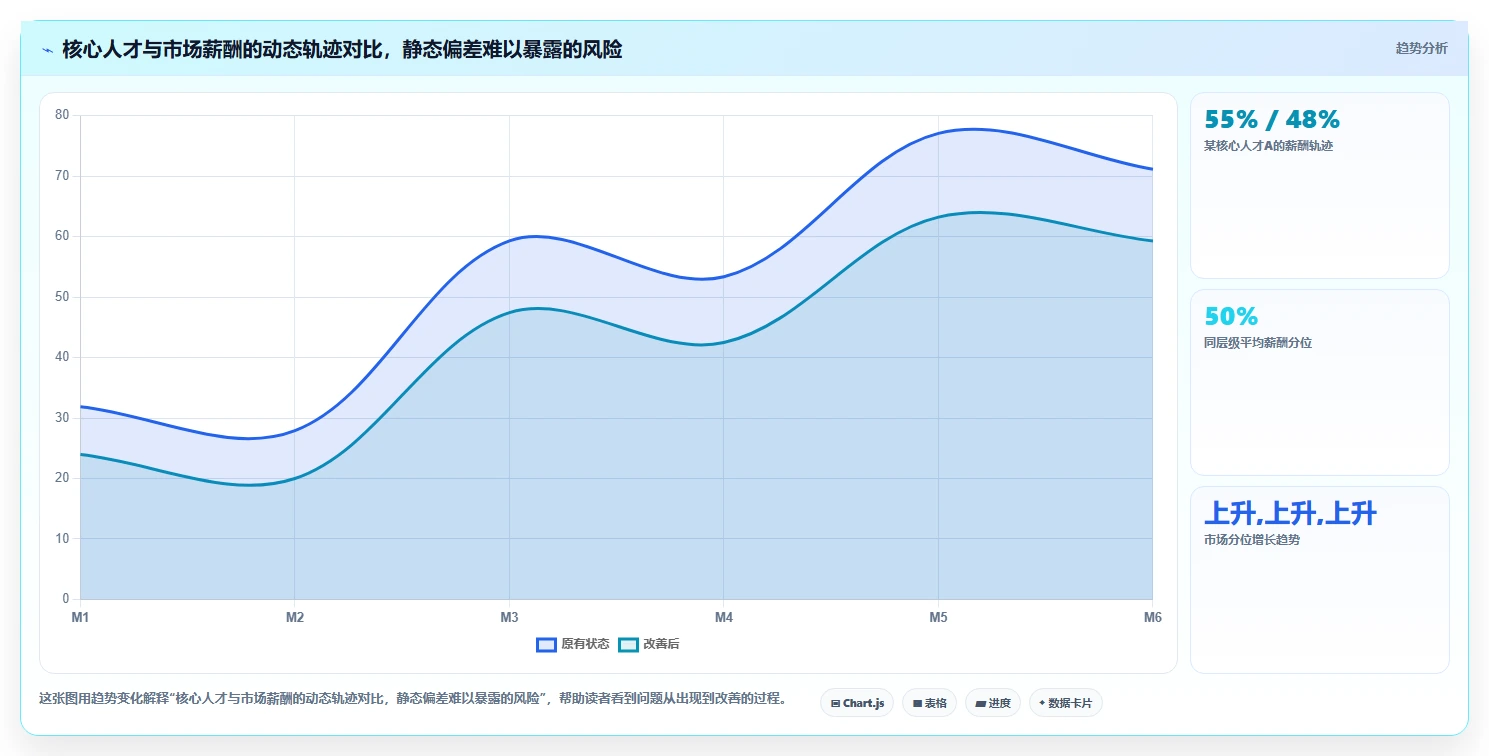Image resolution: width=1489 pixels, height=756 pixels.
Task: Click the 50% metric value
Action: pos(1231,317)
